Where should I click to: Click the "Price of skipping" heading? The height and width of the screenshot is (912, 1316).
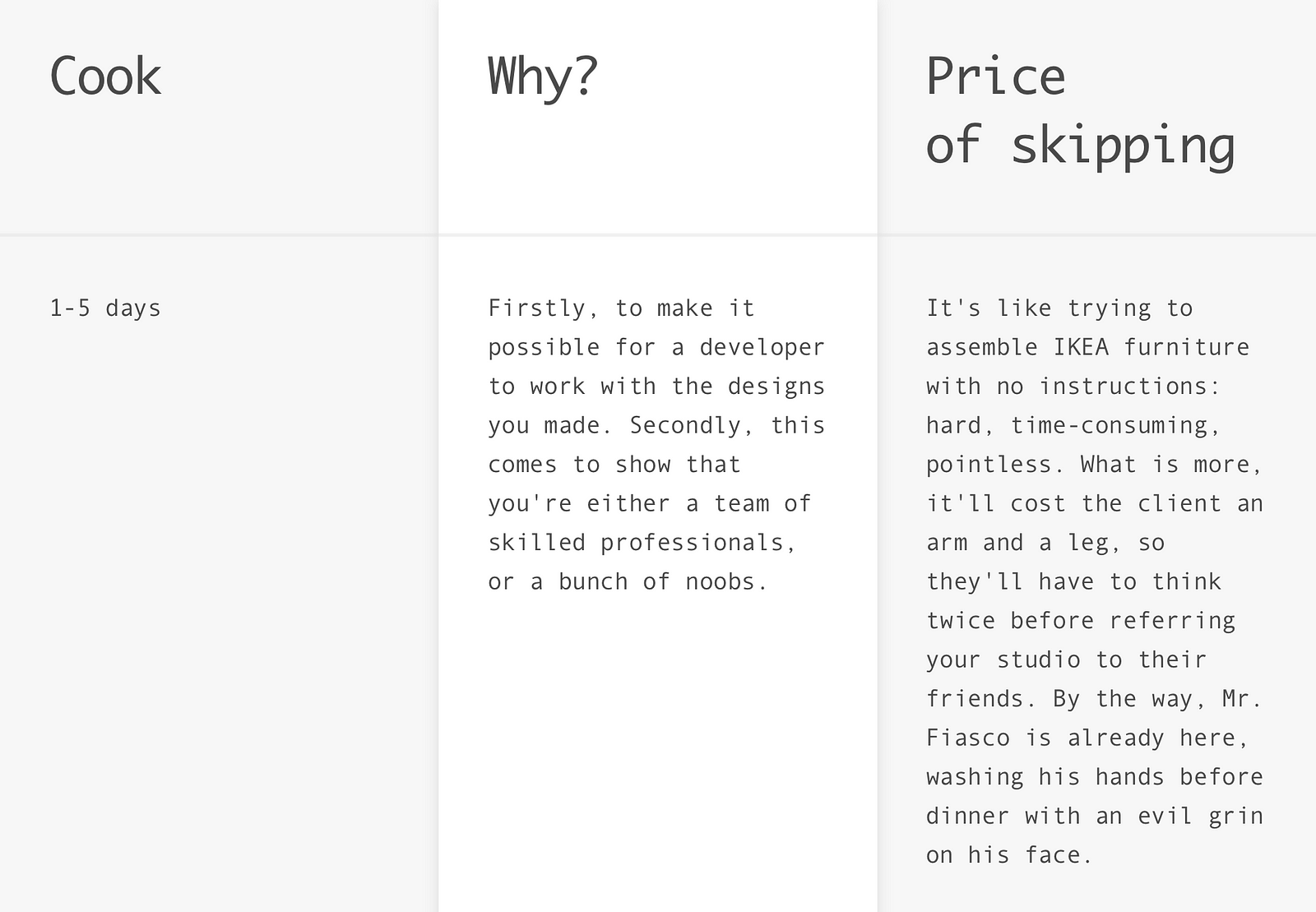tap(1081, 111)
